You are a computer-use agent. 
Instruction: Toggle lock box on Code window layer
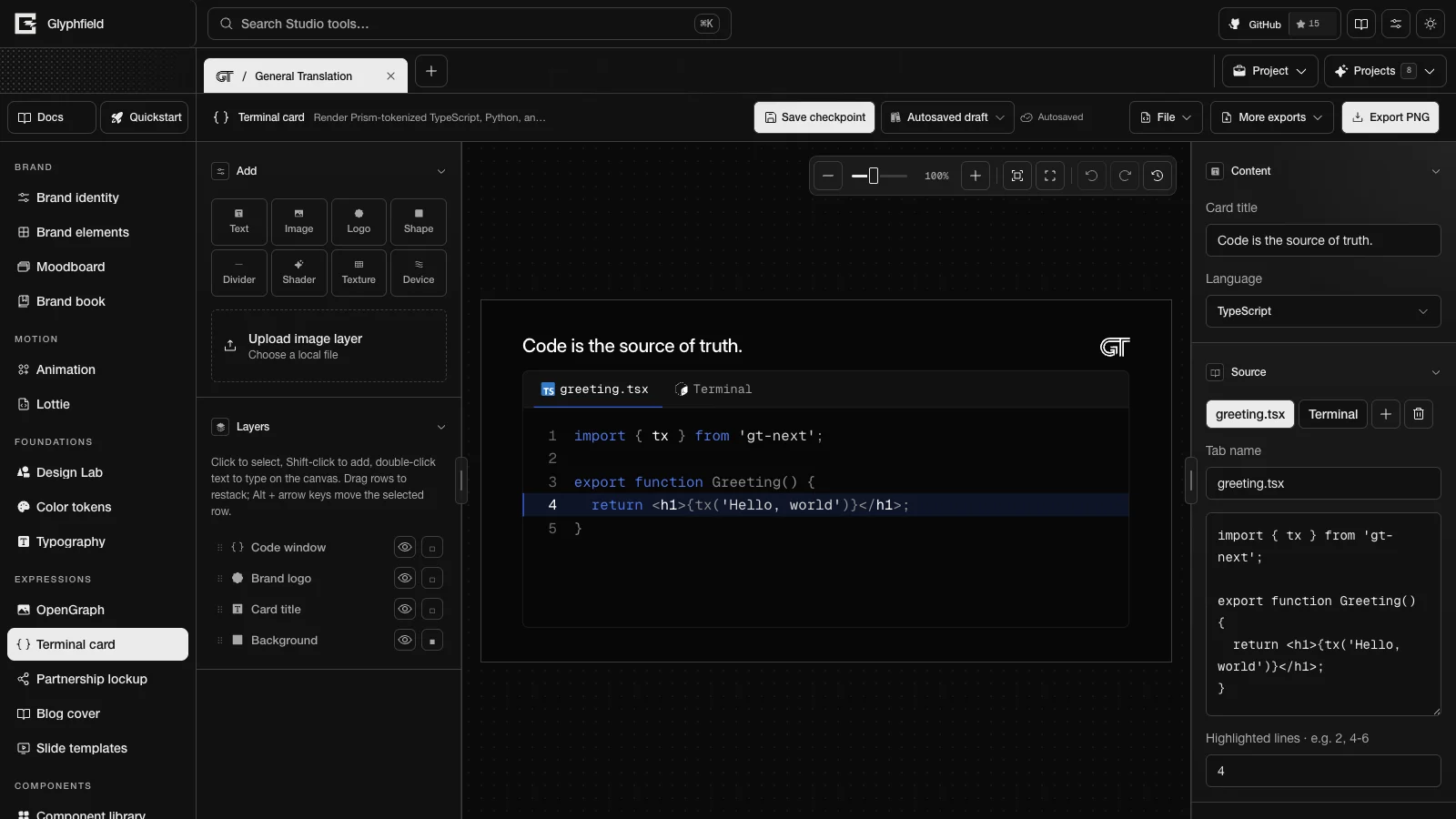tap(432, 547)
